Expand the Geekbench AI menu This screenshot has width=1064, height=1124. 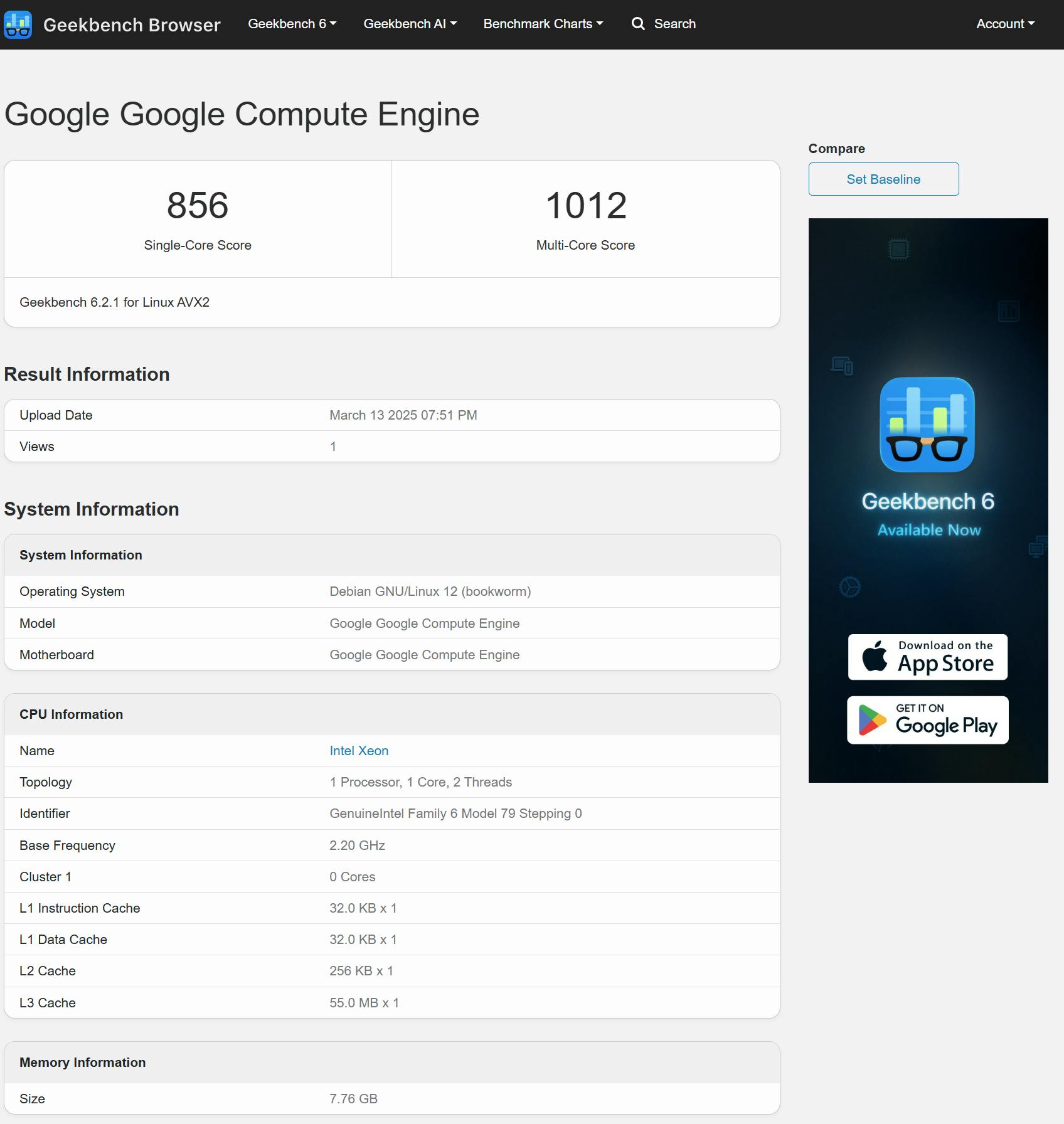point(410,23)
